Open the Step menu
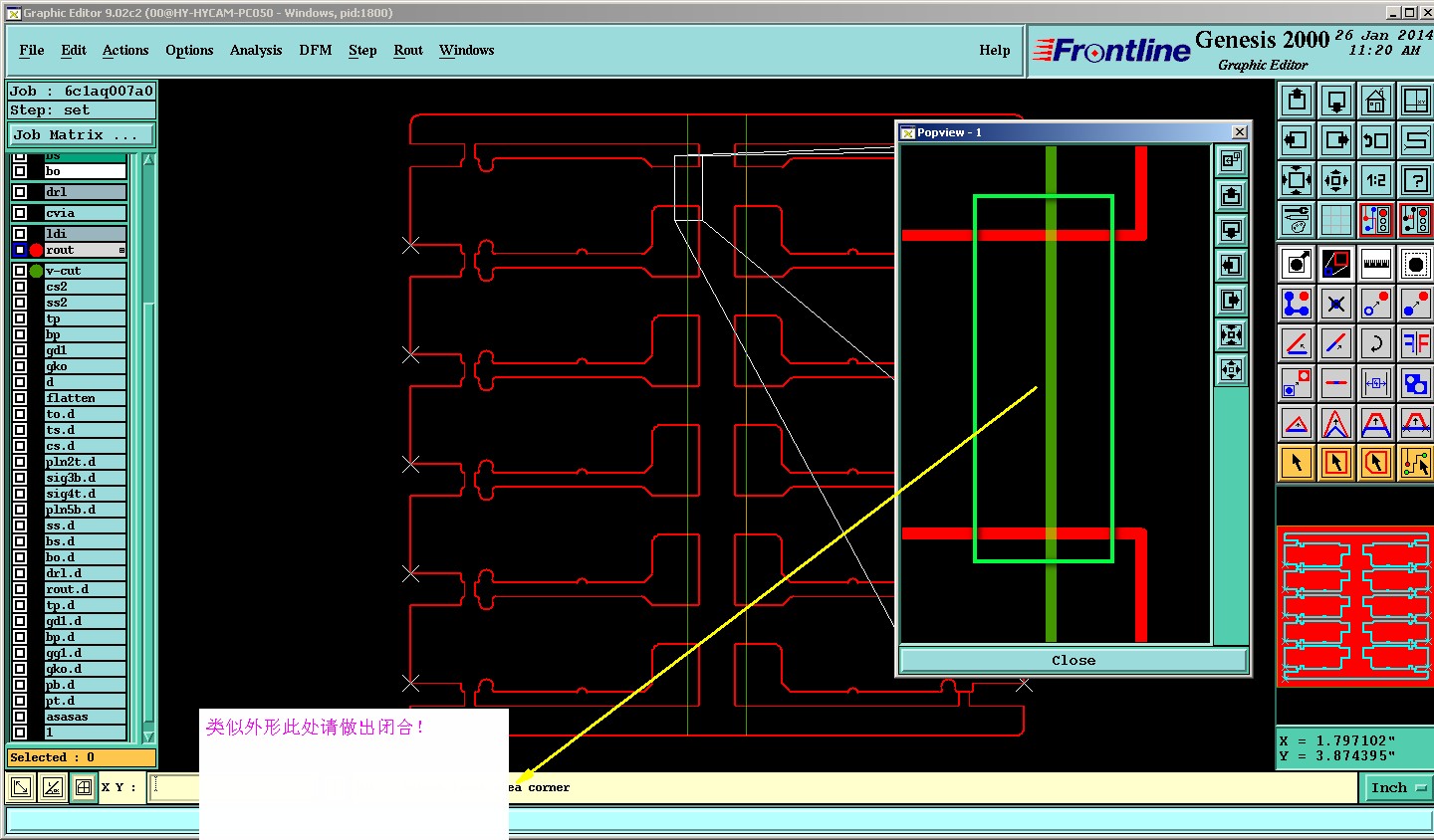Viewport: 1434px width, 840px height. 362,50
